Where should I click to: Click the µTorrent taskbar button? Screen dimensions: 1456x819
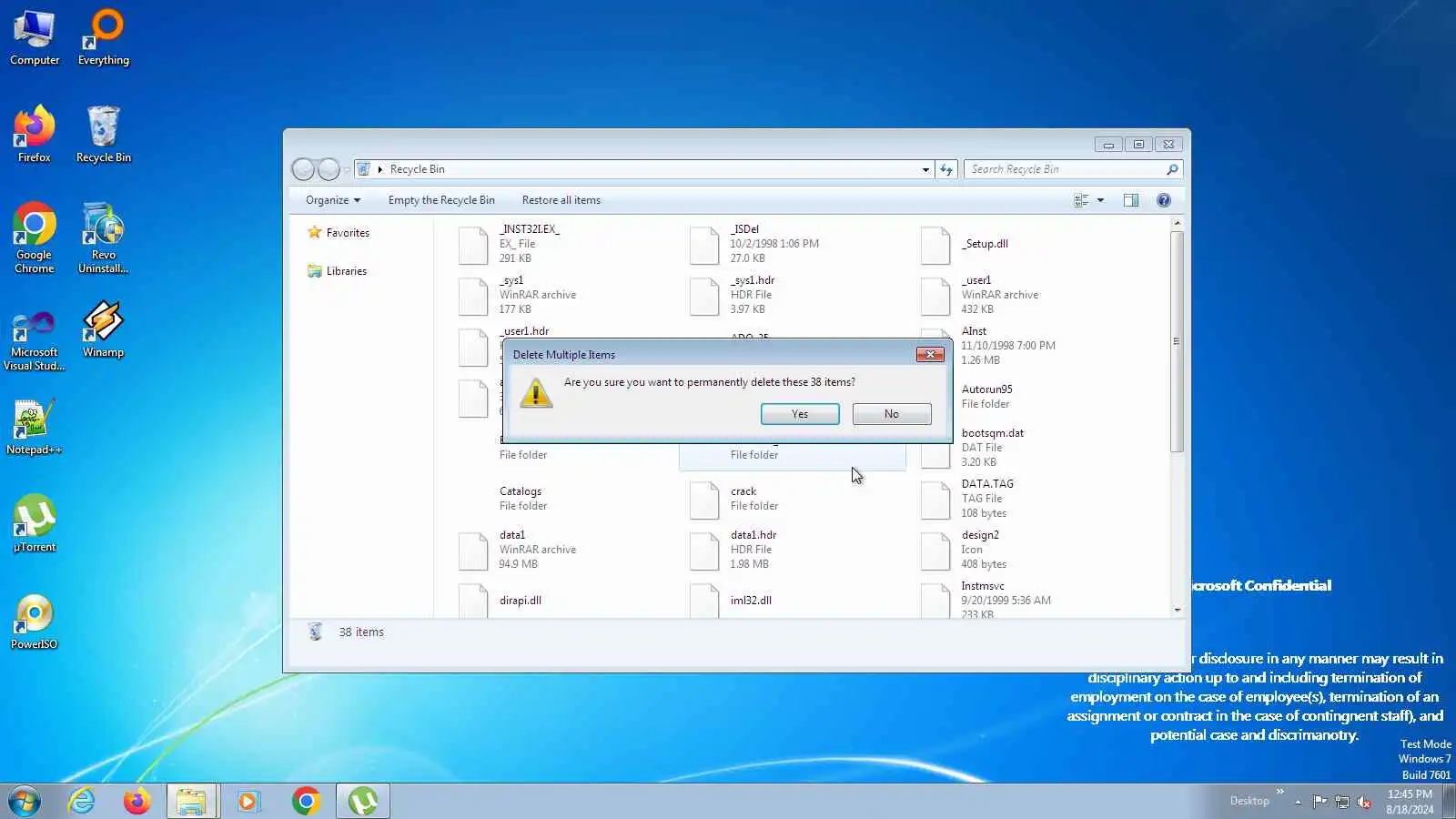coord(363,802)
